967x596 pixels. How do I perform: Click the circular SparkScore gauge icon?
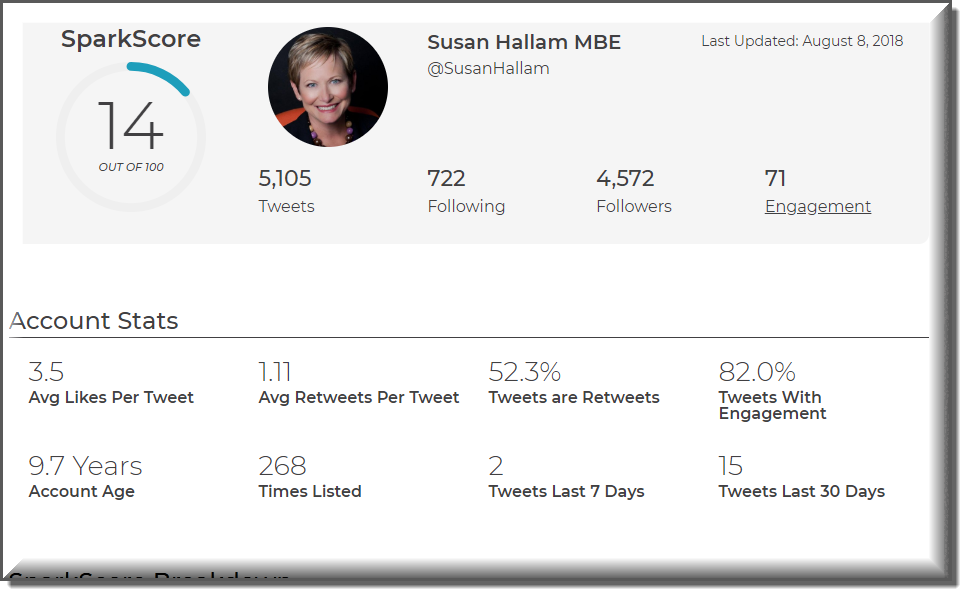[x=131, y=135]
